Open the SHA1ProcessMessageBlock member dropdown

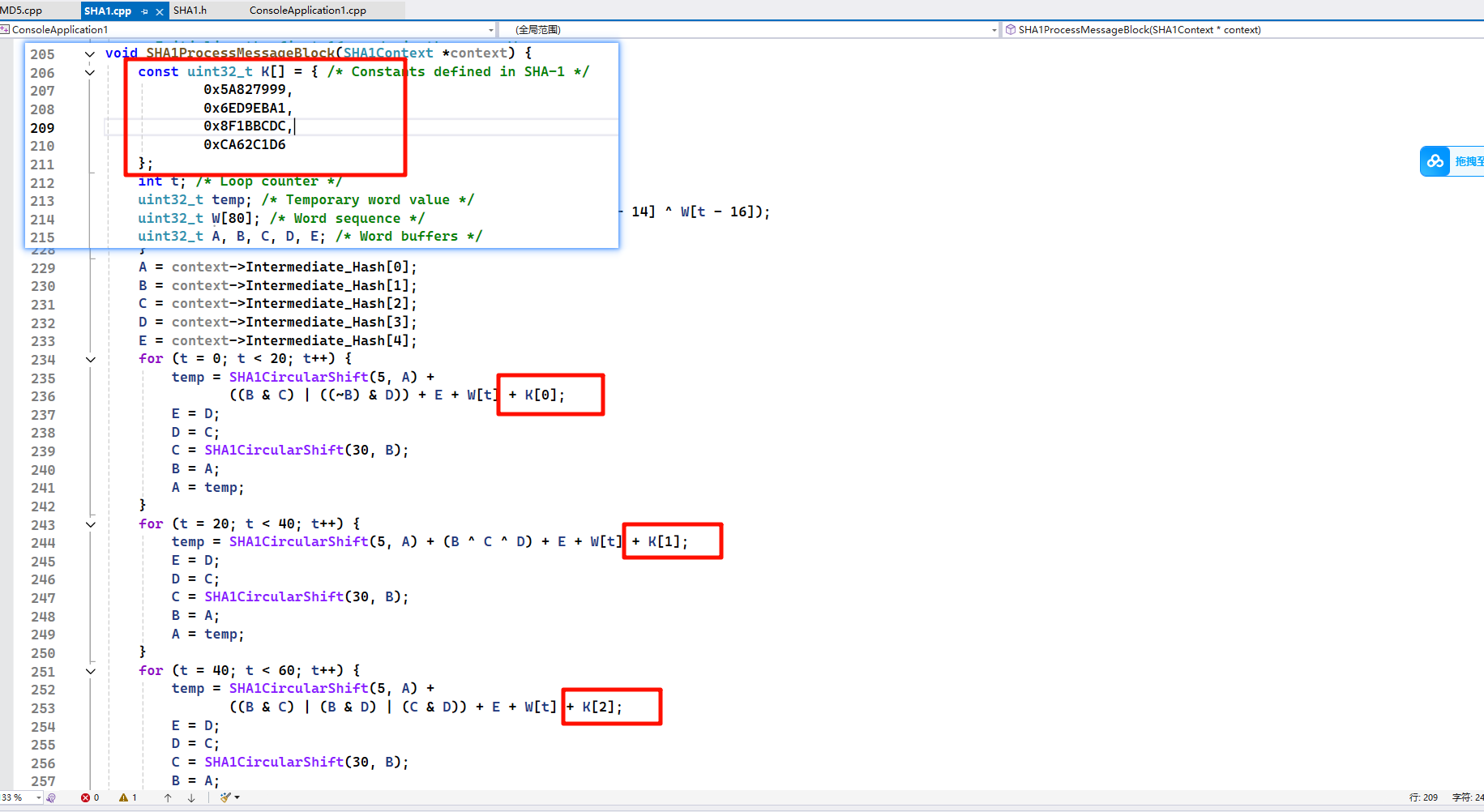pyautogui.click(x=1240, y=30)
